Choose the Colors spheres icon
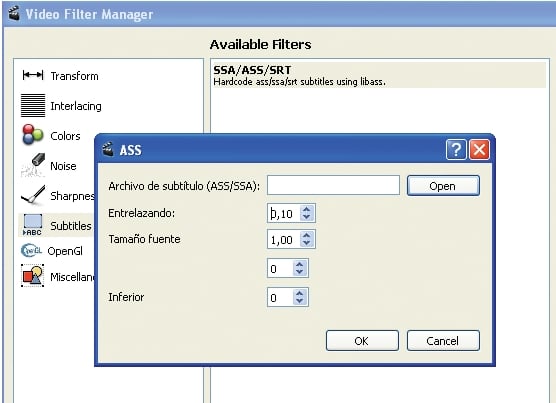This screenshot has height=403, width=556. pos(33,135)
